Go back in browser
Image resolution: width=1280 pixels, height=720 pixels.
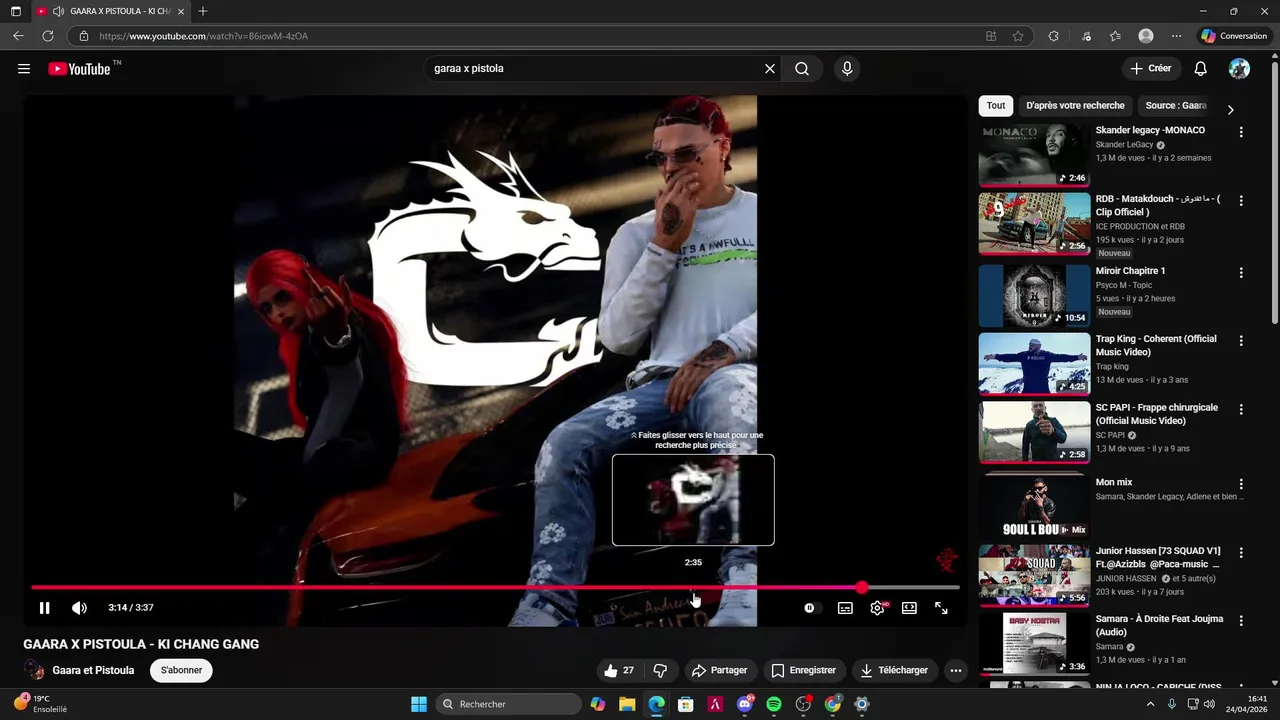[18, 36]
